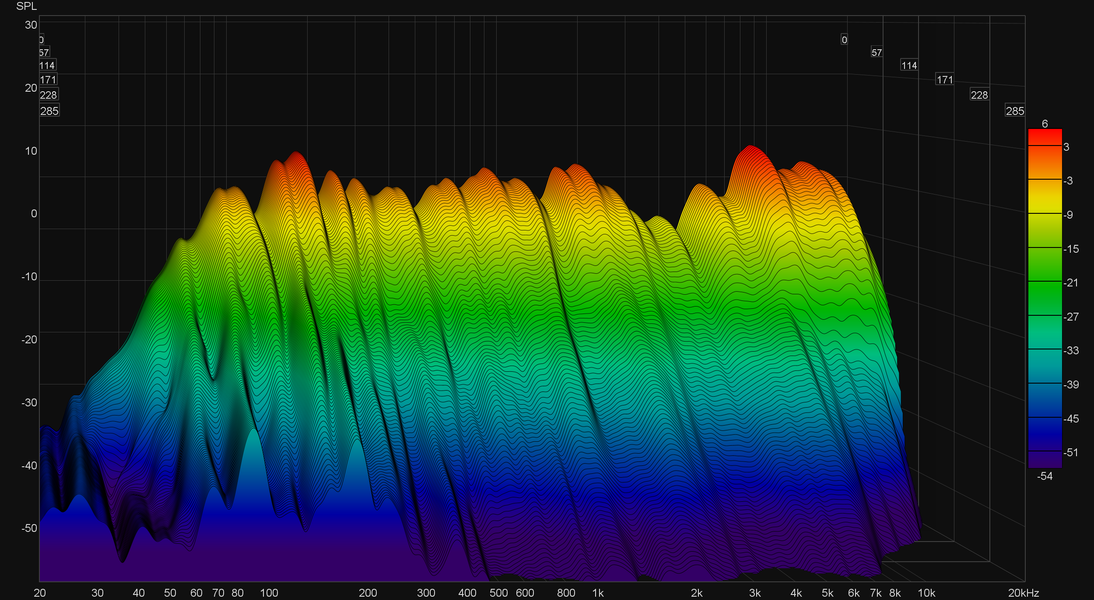
Task: Select the 60 Hz frequency label
Action: (197, 593)
